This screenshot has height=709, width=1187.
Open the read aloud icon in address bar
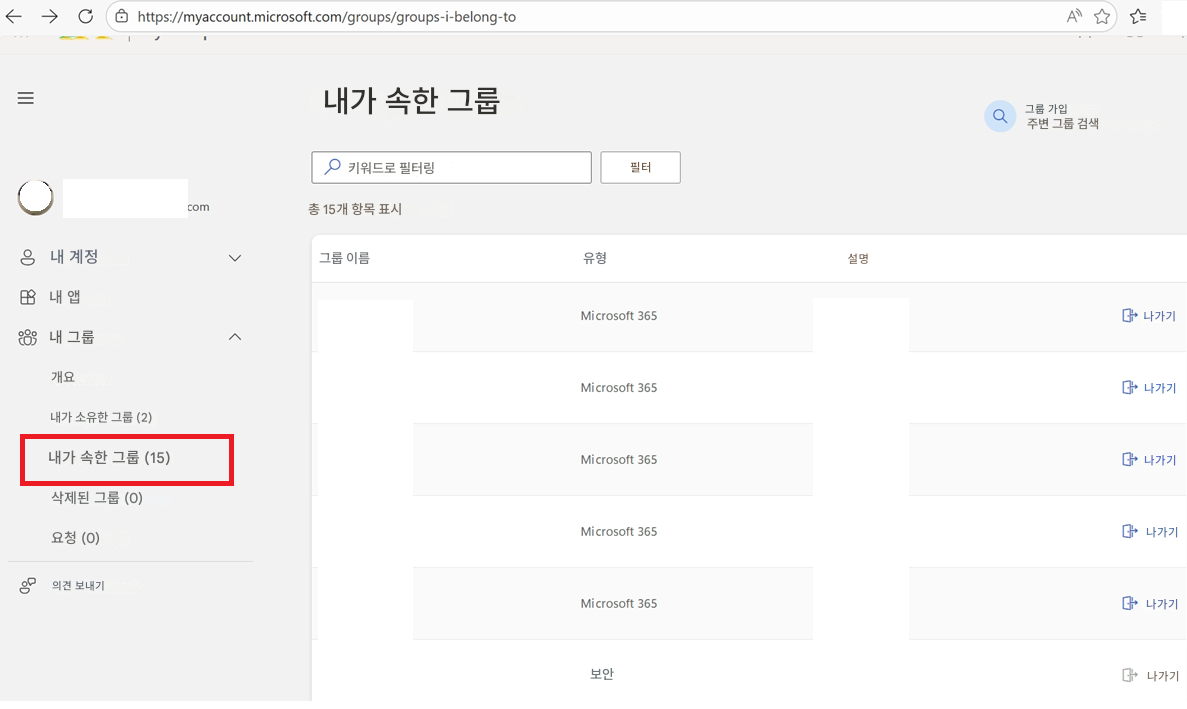click(x=1073, y=16)
